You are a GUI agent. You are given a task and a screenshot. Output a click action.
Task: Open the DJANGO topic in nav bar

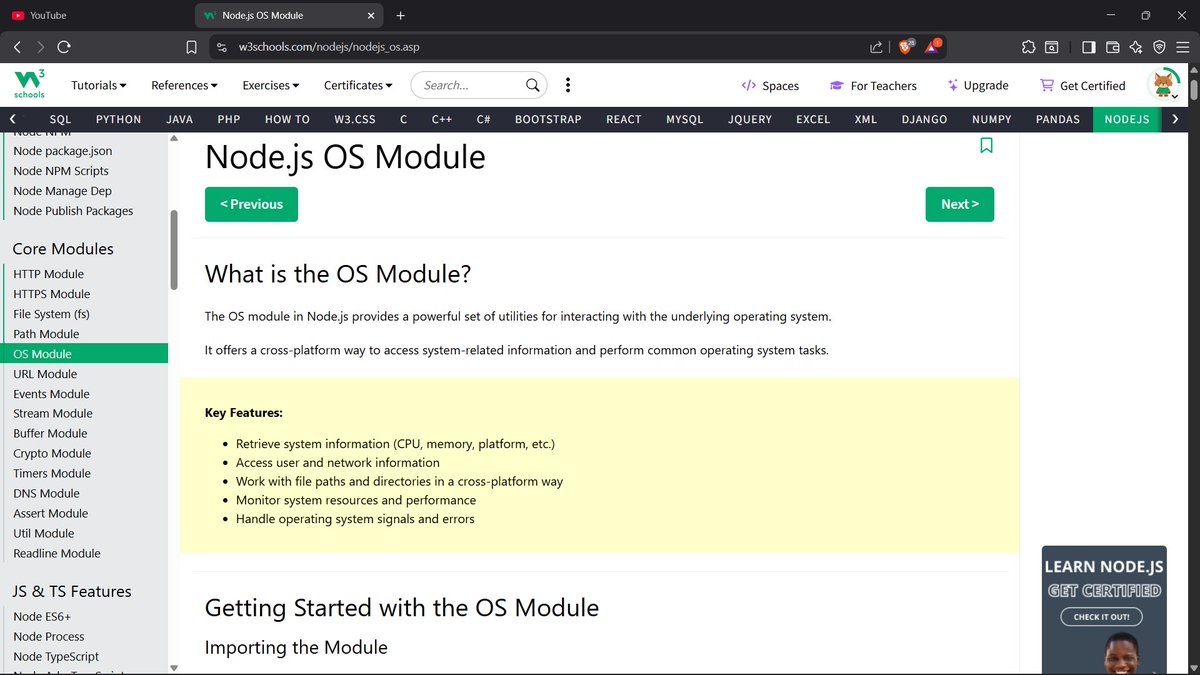coord(924,119)
